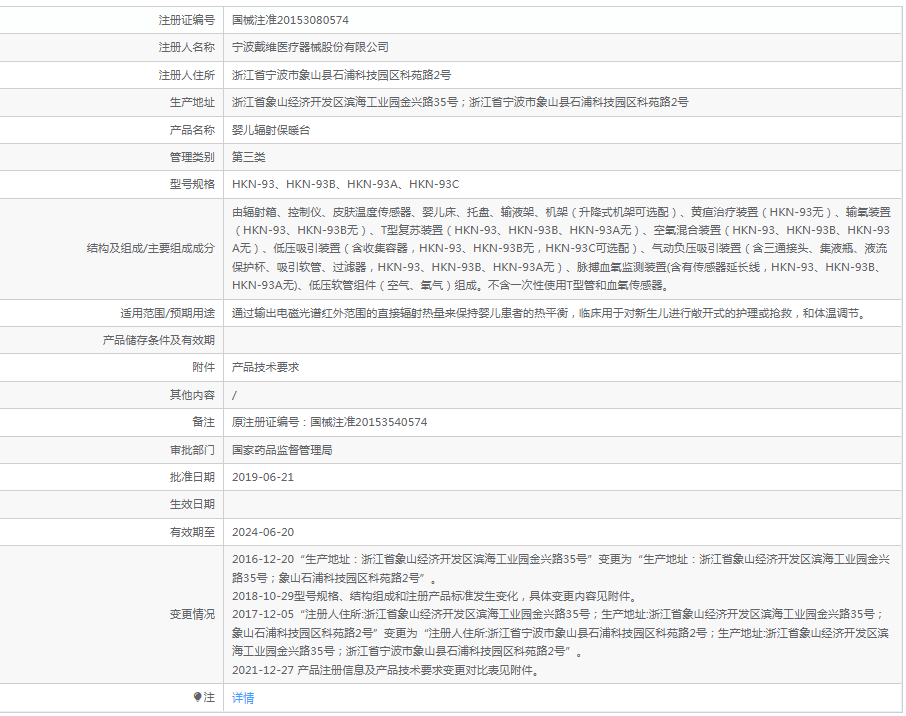Select the change entry dated 2018-10-29
Image resolution: width=906 pixels, height=716 pixels.
[x=434, y=596]
